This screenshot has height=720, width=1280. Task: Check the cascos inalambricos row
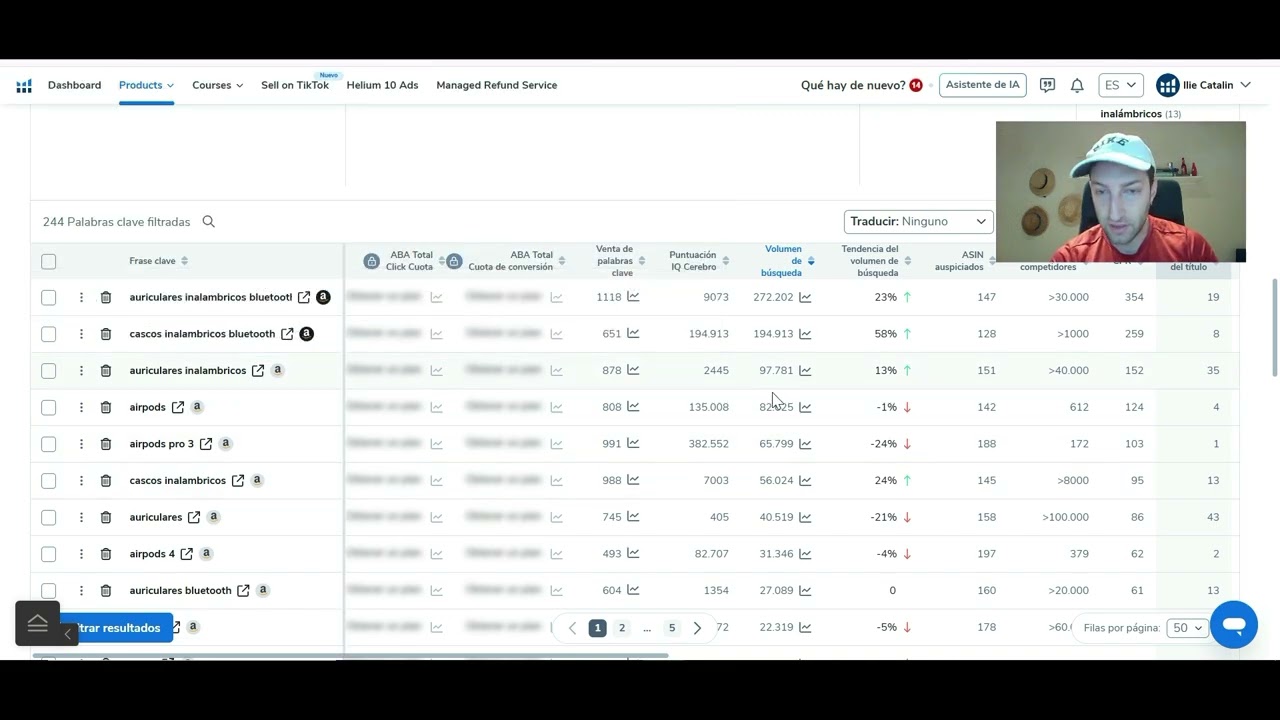pyautogui.click(x=49, y=481)
